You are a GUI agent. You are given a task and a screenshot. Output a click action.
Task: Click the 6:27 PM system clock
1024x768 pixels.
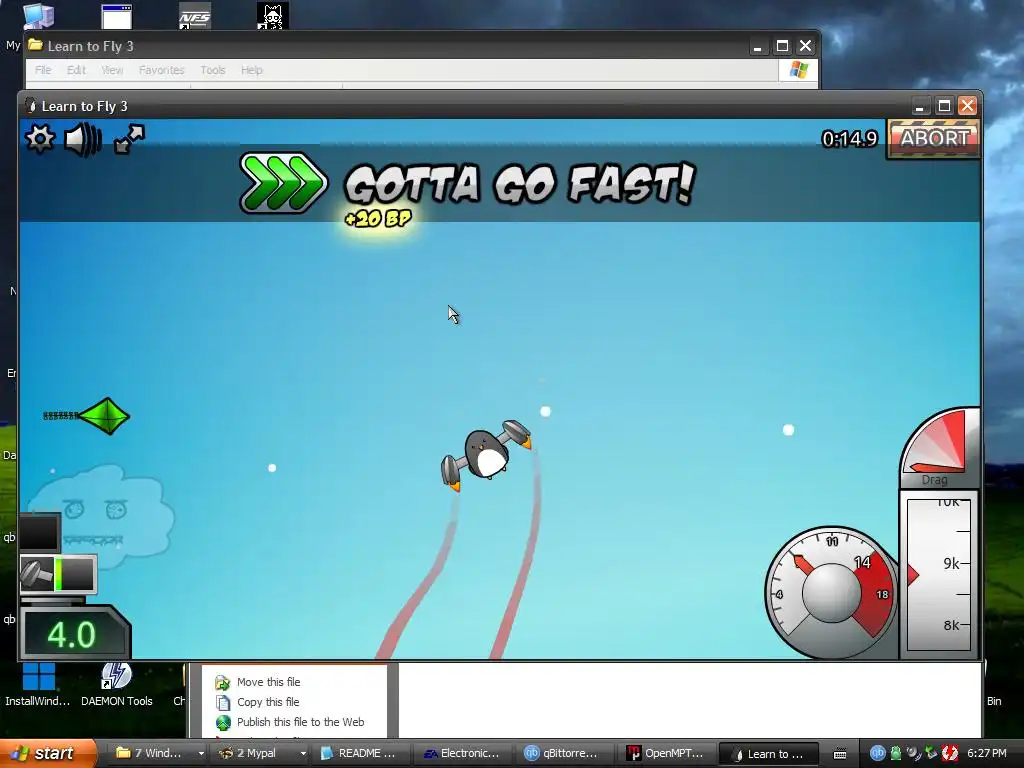987,753
